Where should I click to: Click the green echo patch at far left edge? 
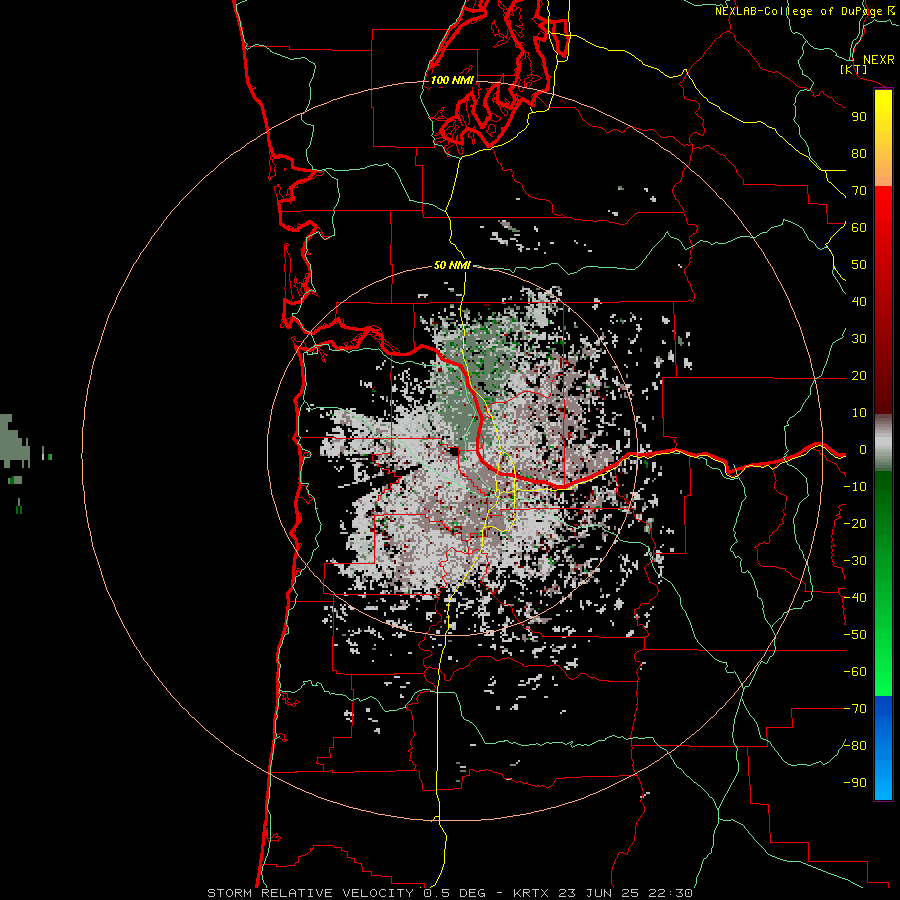click(x=13, y=442)
